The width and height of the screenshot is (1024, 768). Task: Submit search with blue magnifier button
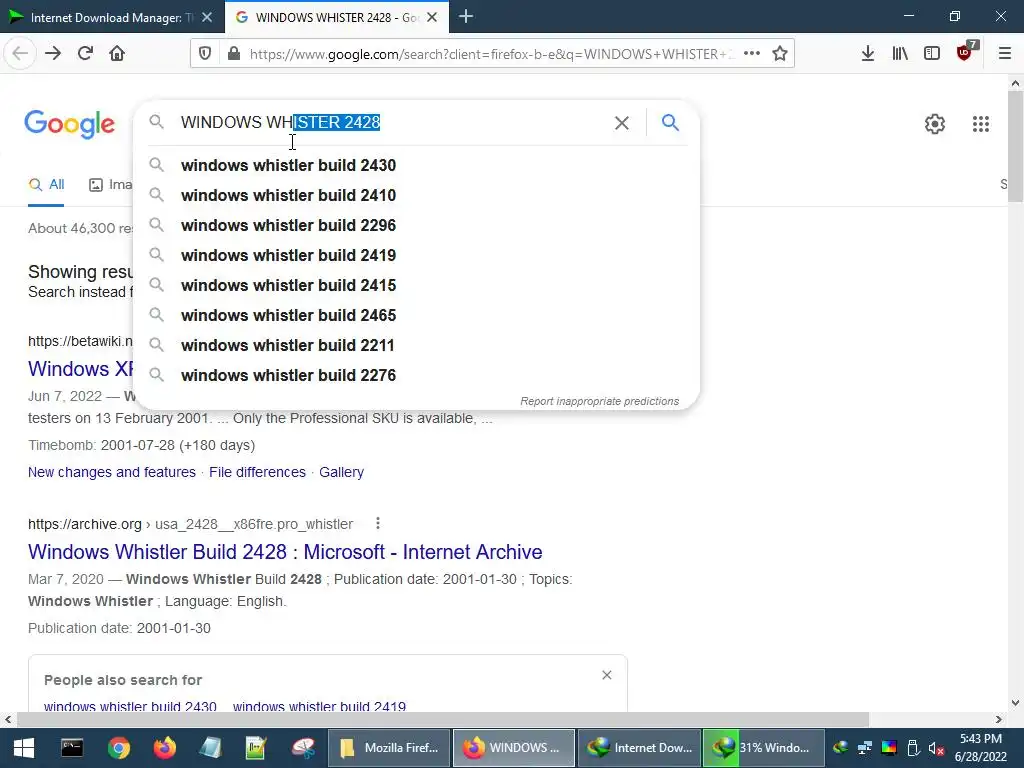(670, 123)
